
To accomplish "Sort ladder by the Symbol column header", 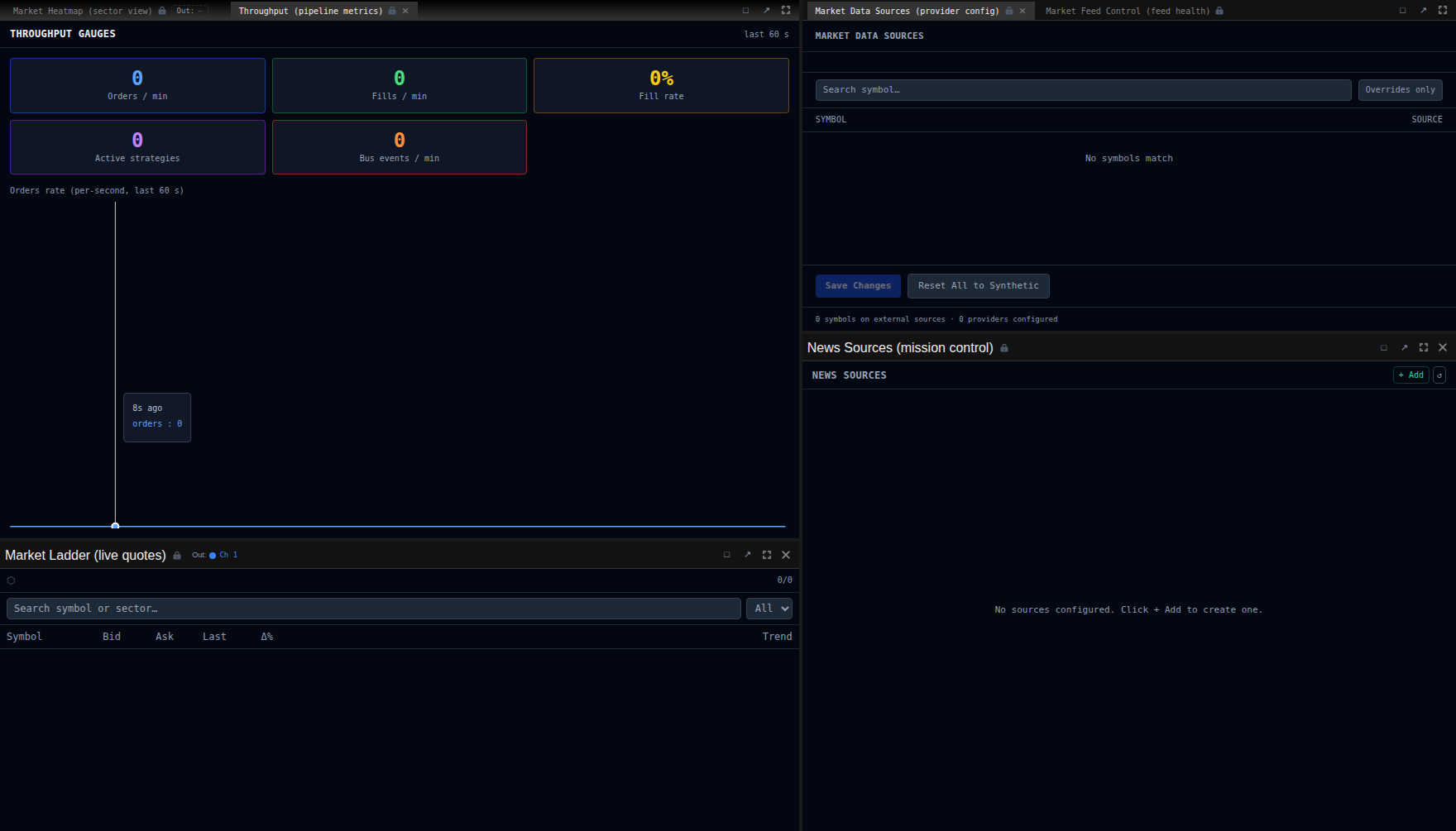I will [24, 637].
